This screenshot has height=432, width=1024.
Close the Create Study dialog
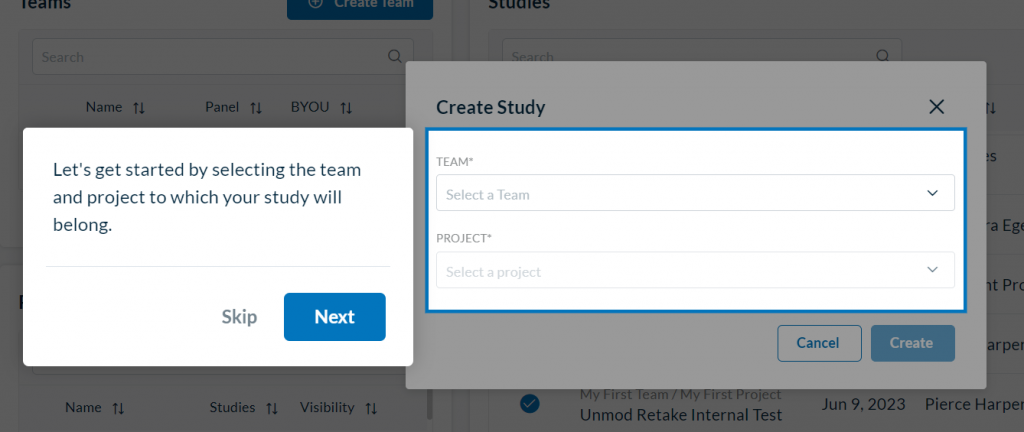tap(936, 107)
